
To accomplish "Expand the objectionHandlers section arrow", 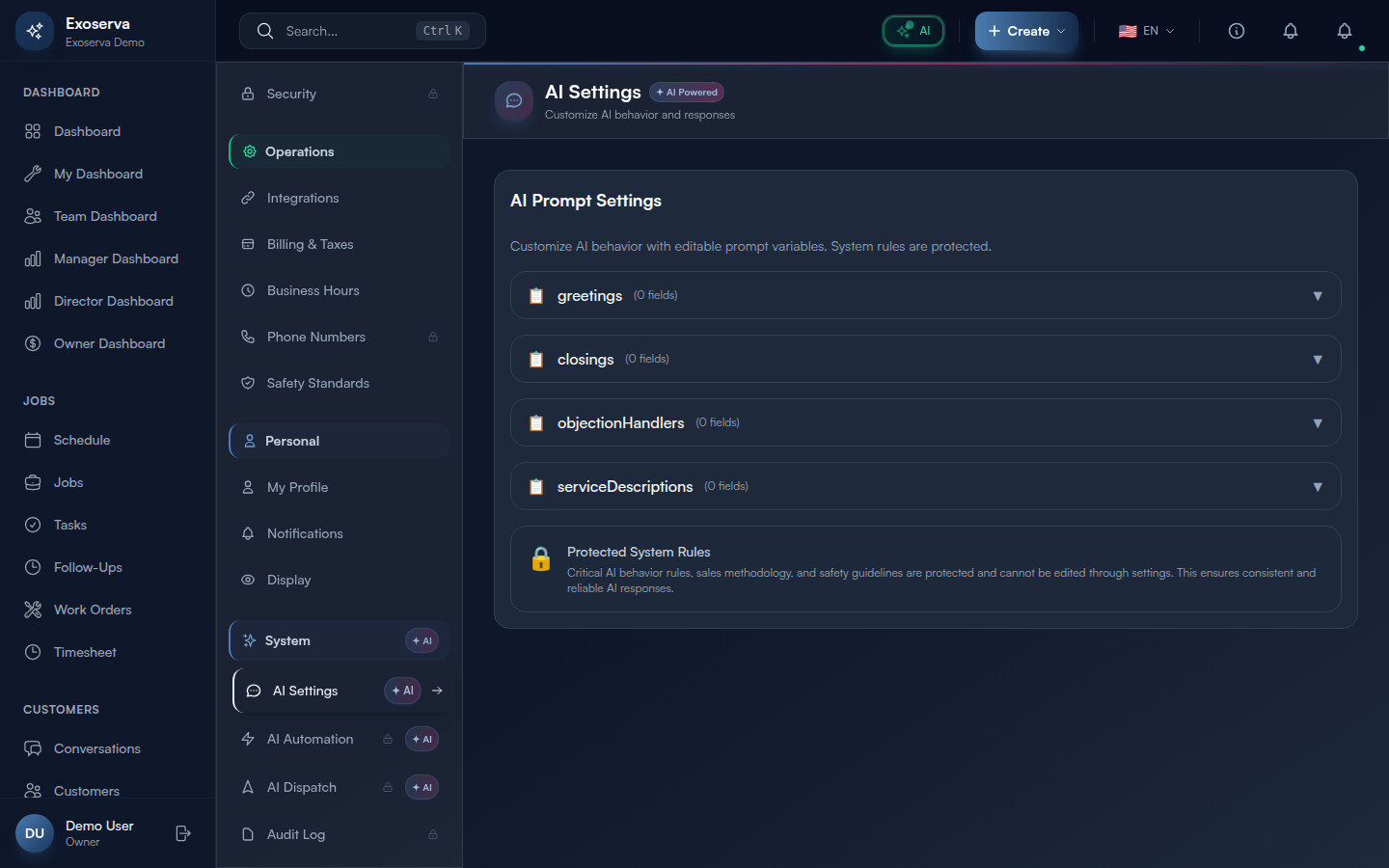I will (x=1317, y=423).
